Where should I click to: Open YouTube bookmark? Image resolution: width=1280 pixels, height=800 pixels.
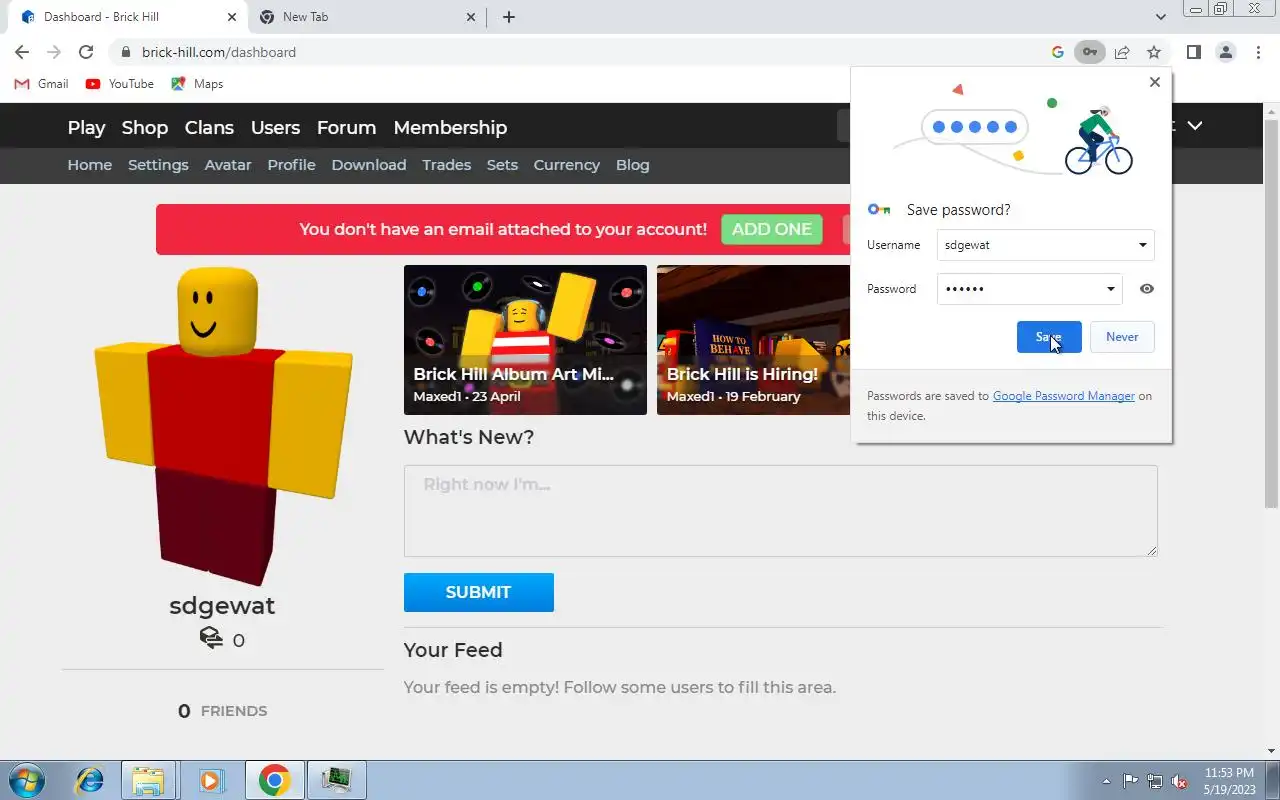120,84
